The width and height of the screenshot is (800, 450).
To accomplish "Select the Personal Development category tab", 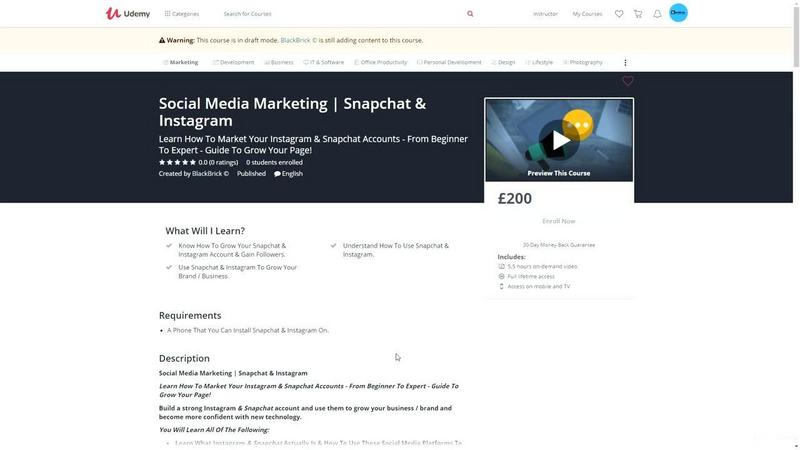I will [449, 62].
